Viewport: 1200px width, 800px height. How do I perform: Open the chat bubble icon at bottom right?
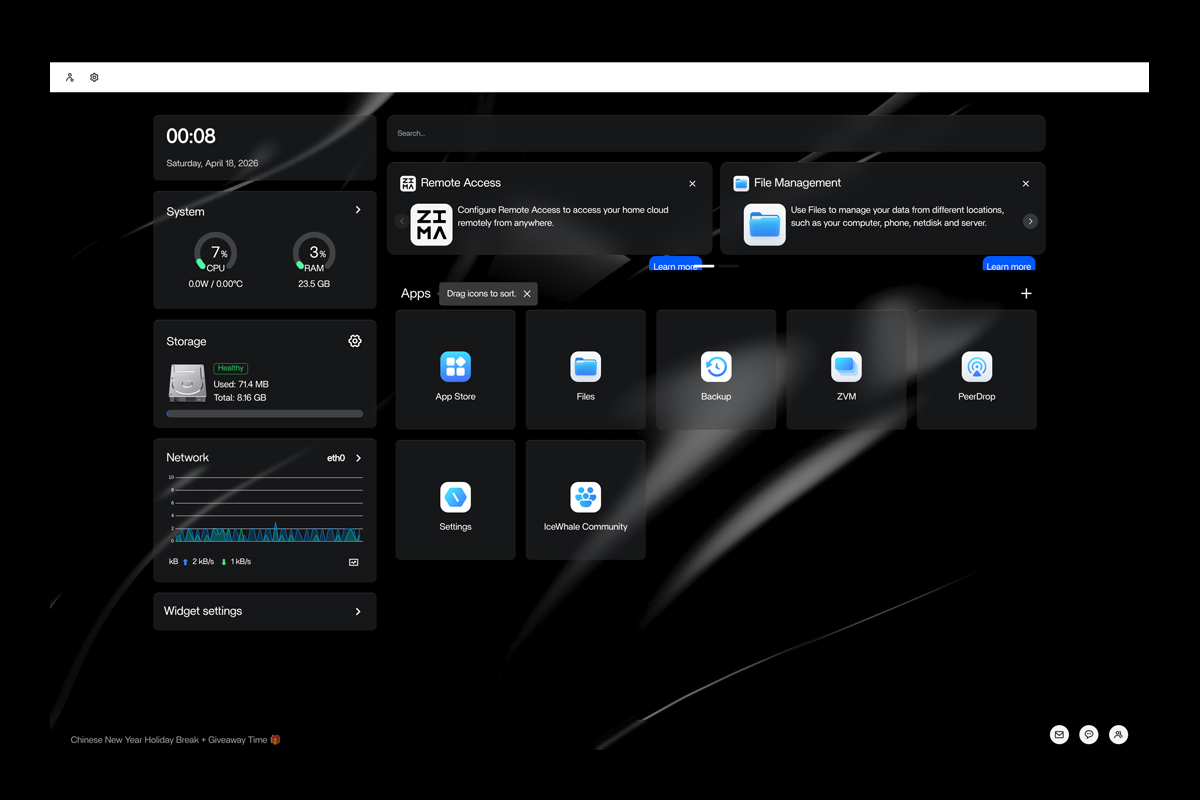[1089, 735]
